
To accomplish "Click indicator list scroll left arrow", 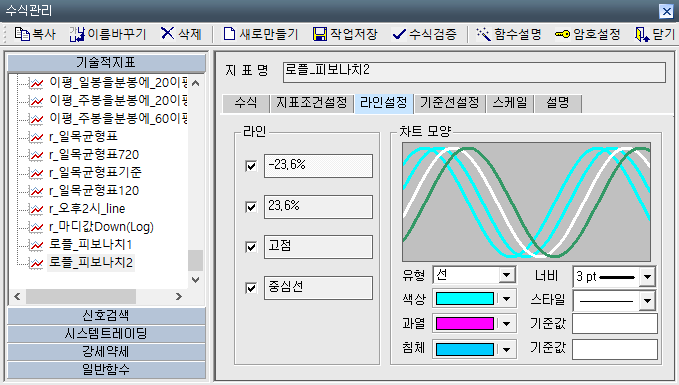I will pyautogui.click(x=17, y=297).
